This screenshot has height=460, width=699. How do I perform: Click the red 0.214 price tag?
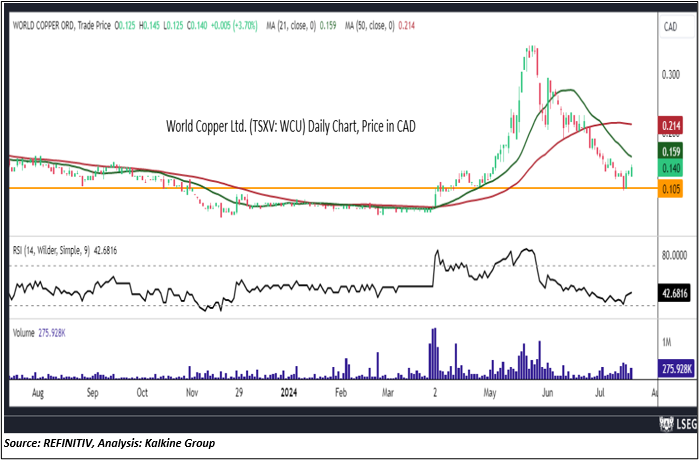[x=670, y=126]
